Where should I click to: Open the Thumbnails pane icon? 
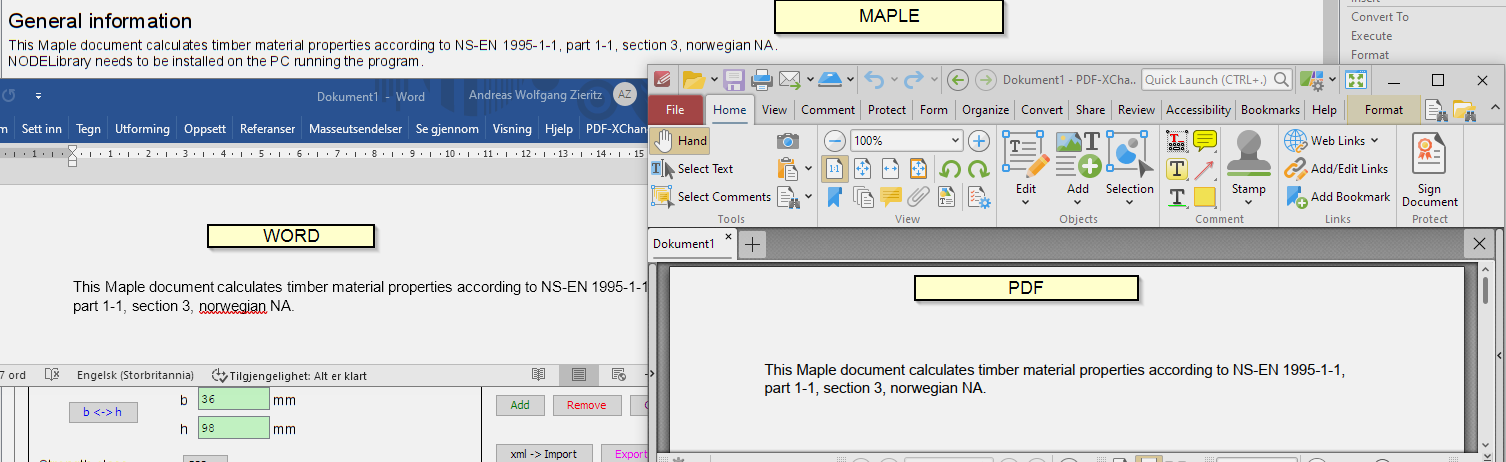pyautogui.click(x=862, y=197)
